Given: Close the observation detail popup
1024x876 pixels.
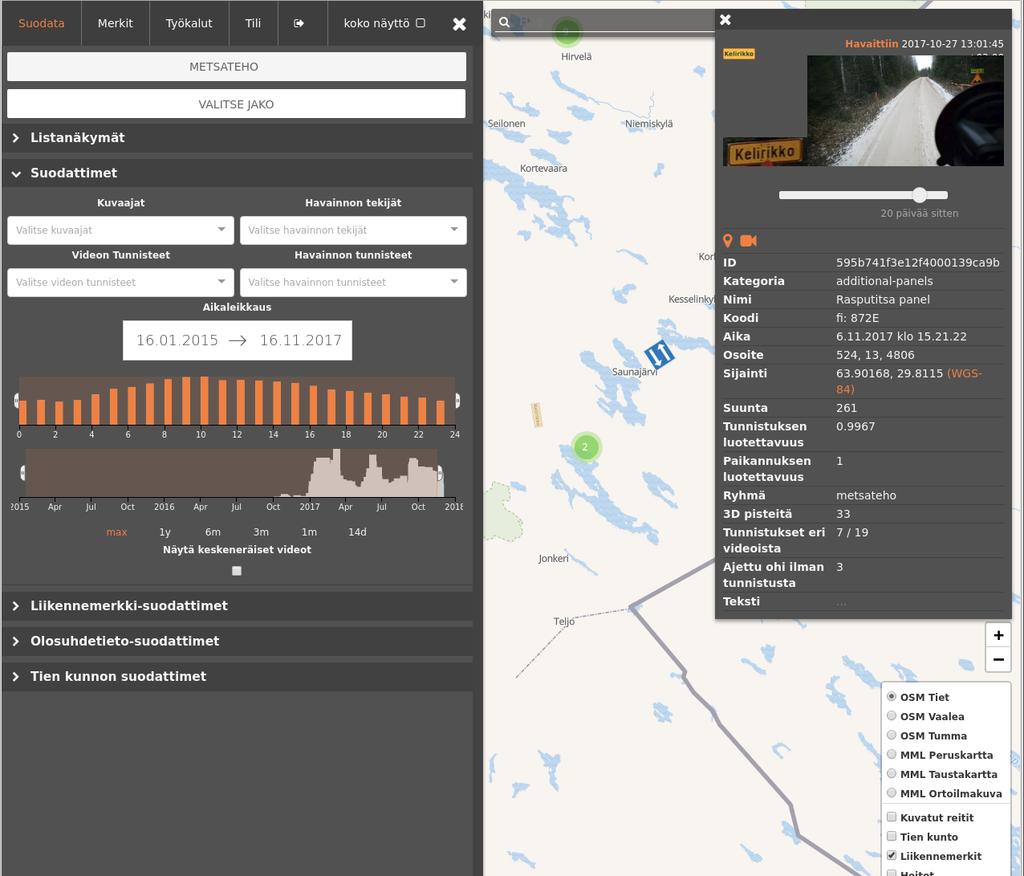Looking at the screenshot, I should click(725, 20).
